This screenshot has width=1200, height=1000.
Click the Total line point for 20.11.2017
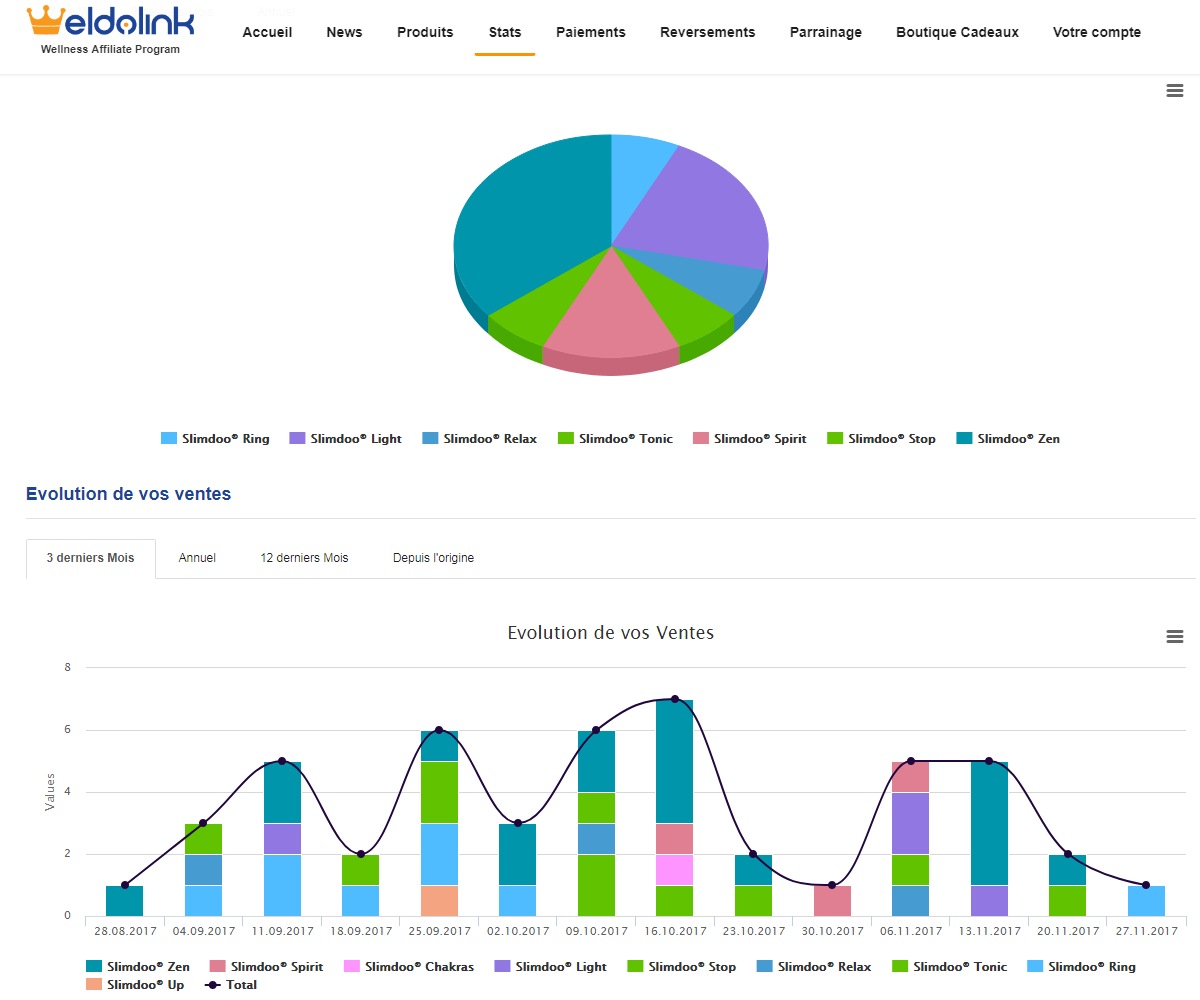pyautogui.click(x=1068, y=854)
